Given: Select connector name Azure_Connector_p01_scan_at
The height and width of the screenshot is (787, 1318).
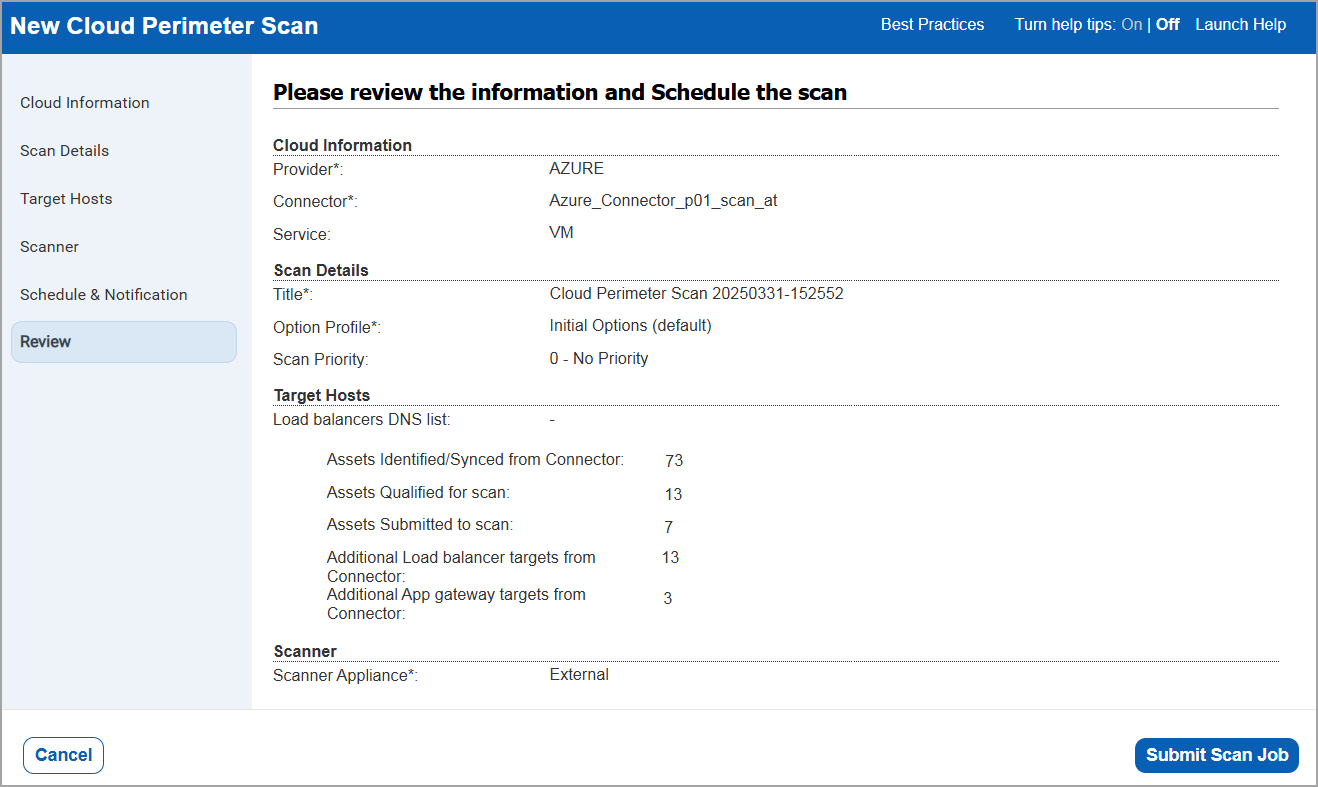Looking at the screenshot, I should click(663, 201).
